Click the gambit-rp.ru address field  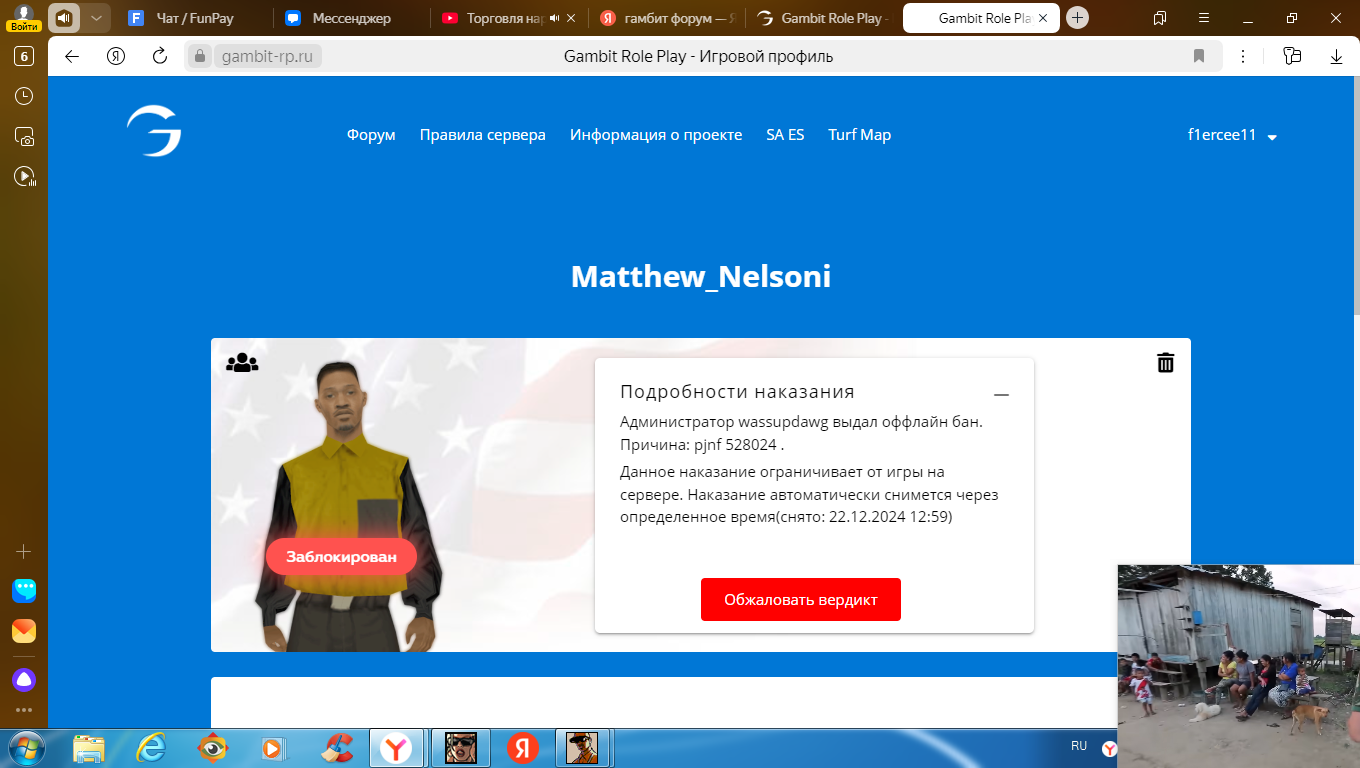pos(267,57)
